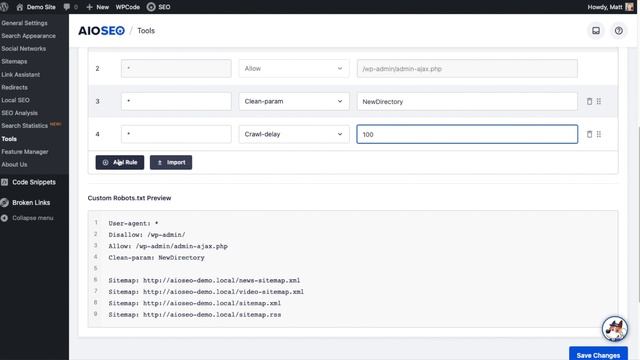This screenshot has height=360, width=640.
Task: Open the WordPress logo menu
Action: coord(4,7)
